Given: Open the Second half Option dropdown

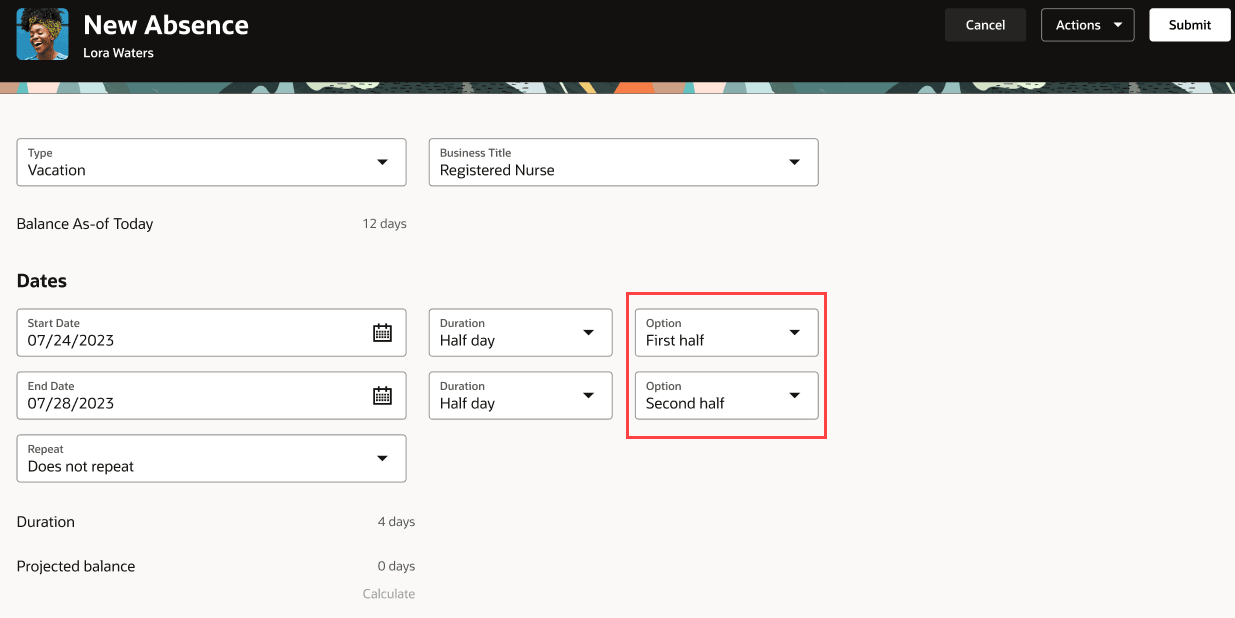Looking at the screenshot, I should click(794, 396).
